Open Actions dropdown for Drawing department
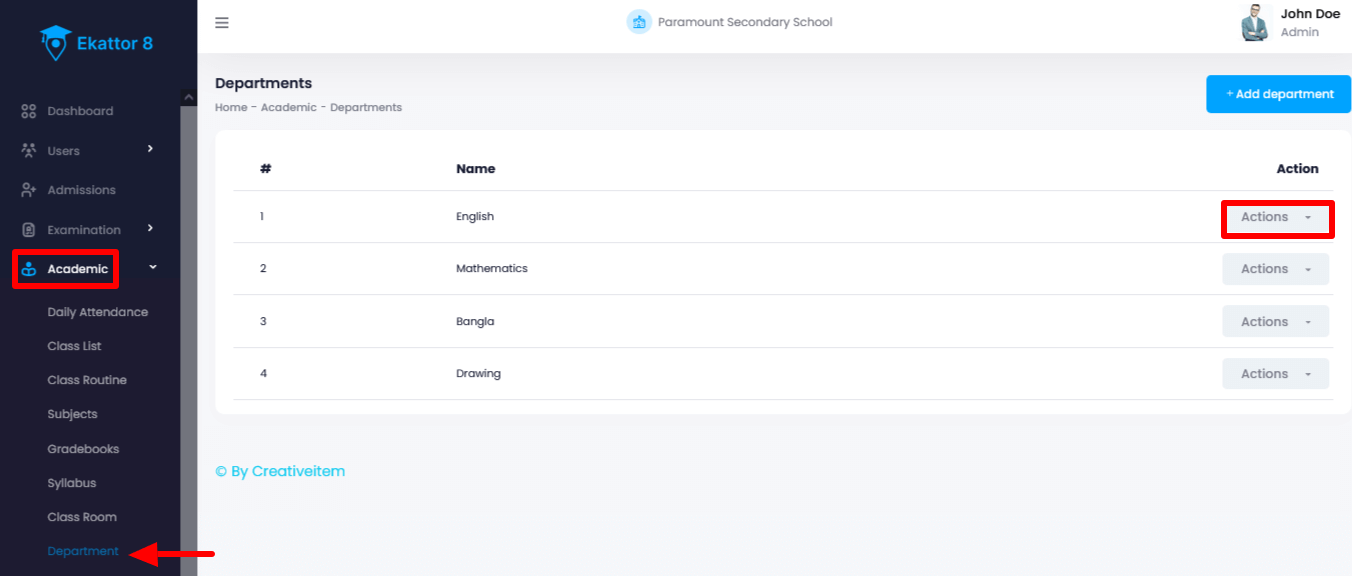This screenshot has height=576, width=1352. pyautogui.click(x=1275, y=374)
